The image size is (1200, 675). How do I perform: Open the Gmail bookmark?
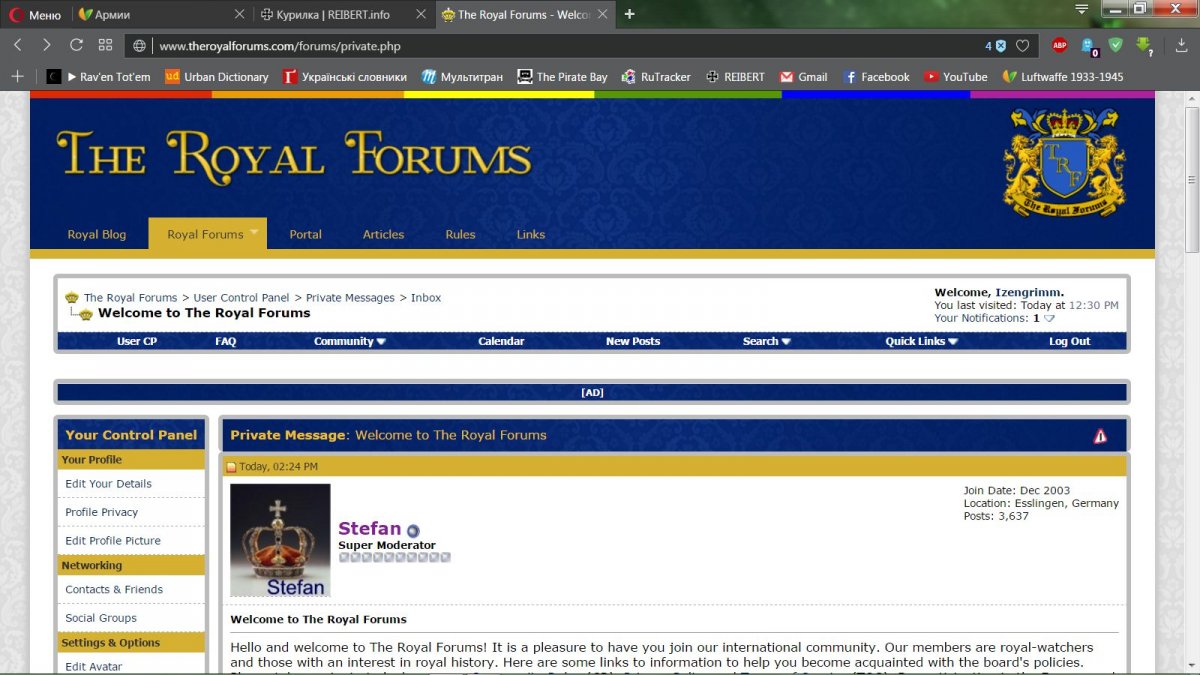(x=803, y=77)
